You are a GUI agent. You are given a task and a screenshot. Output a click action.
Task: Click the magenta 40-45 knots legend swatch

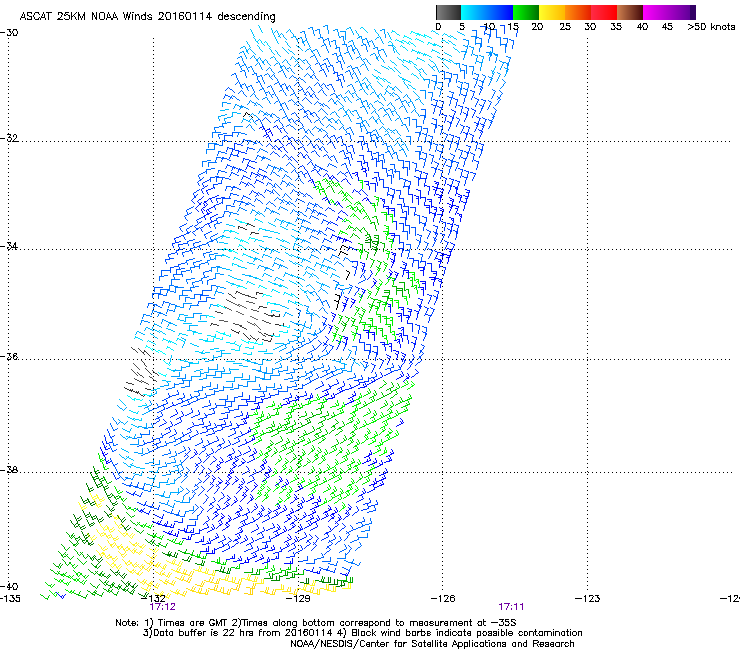tap(656, 12)
